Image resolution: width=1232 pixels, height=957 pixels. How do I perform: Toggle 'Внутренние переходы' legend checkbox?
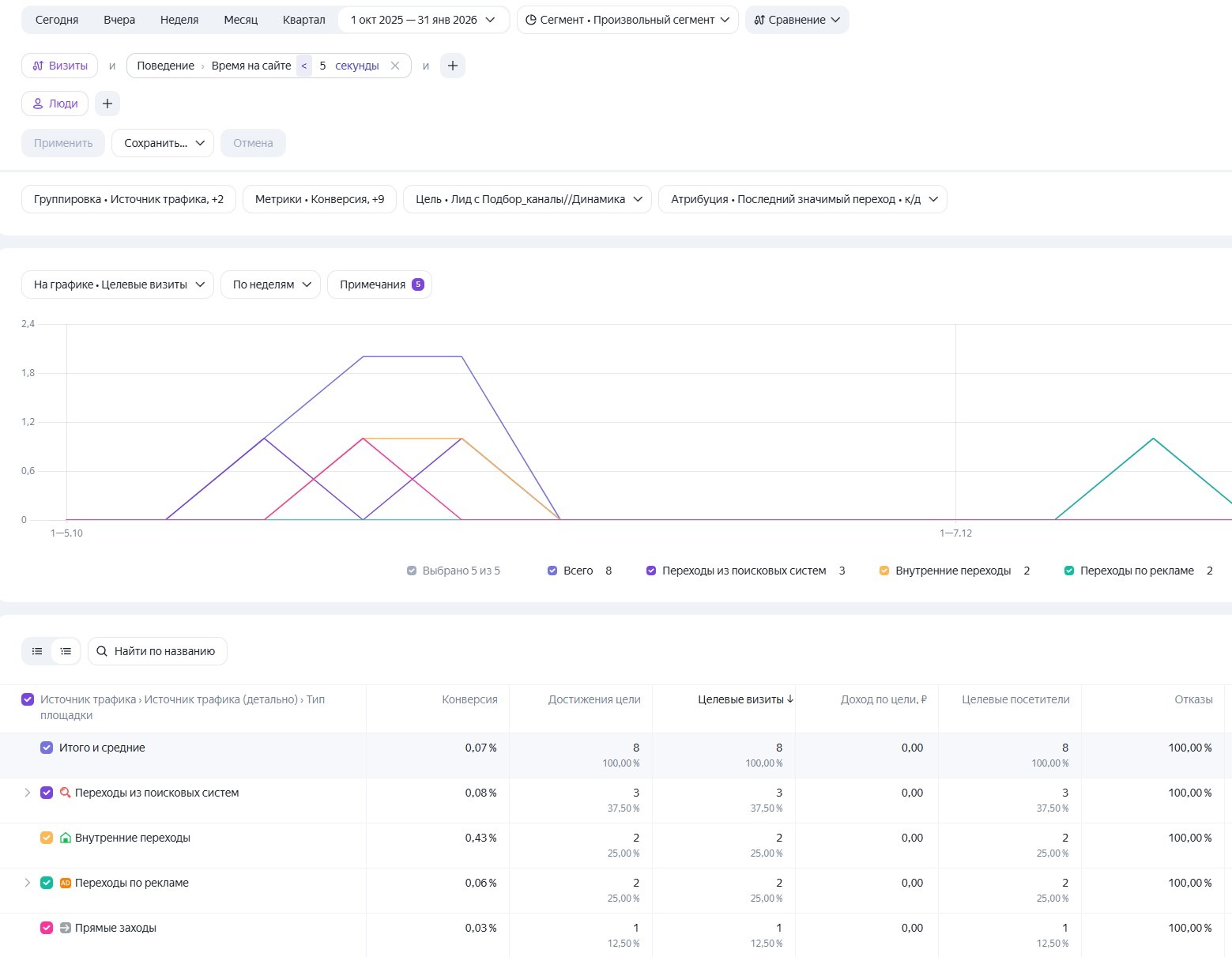884,571
